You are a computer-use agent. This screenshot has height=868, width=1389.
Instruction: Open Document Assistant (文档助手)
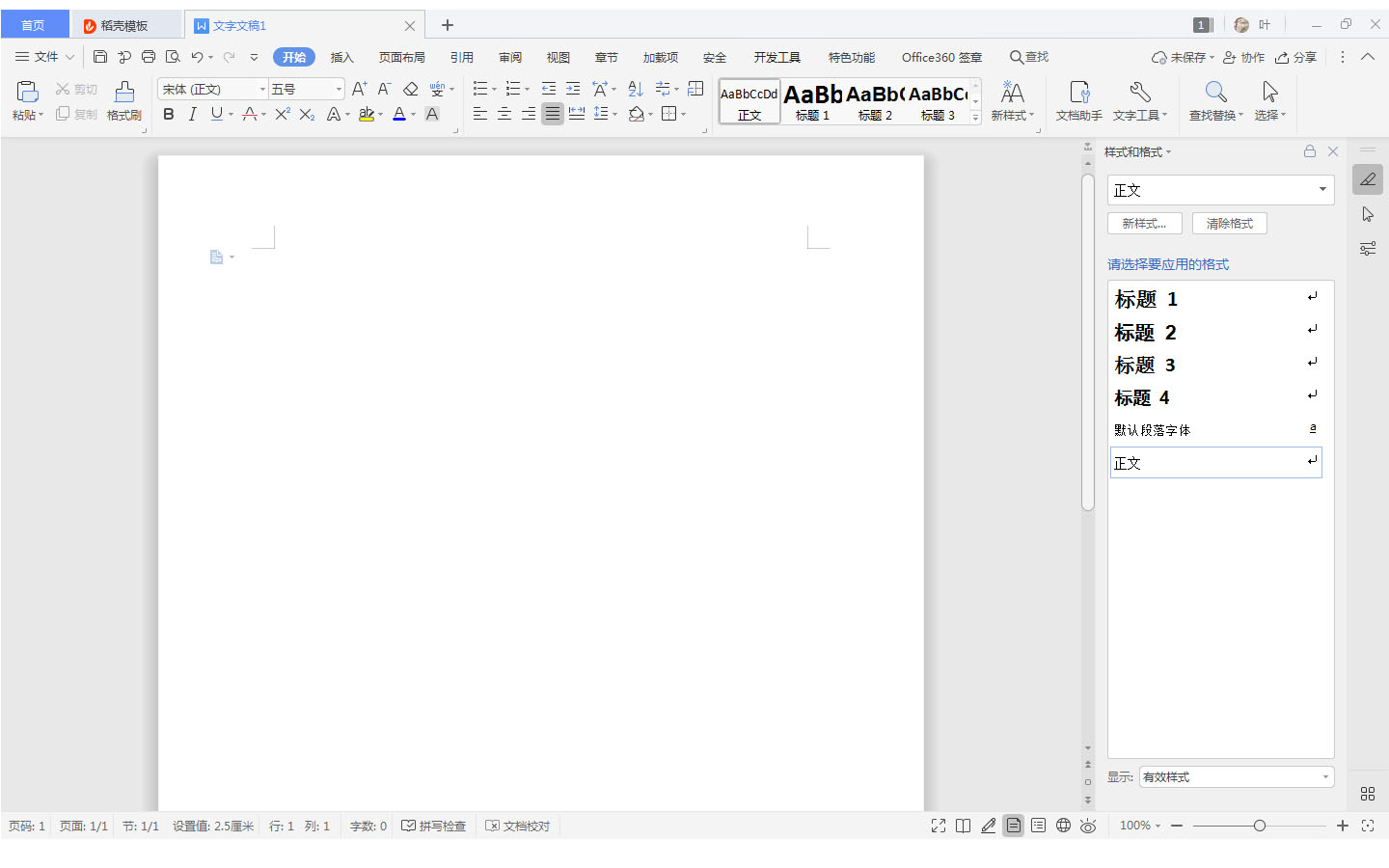click(1079, 100)
